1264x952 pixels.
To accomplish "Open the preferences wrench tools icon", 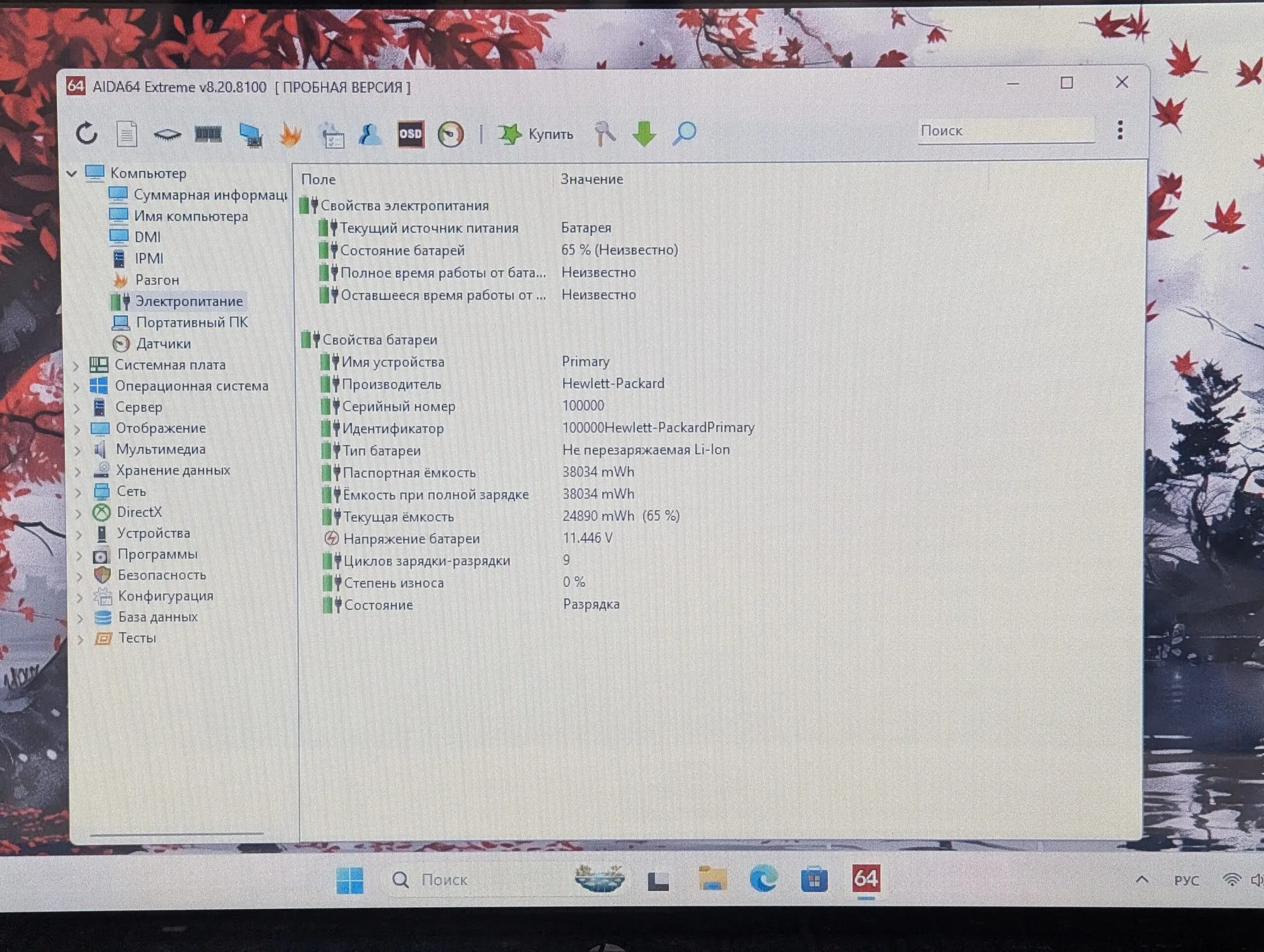I will click(604, 133).
